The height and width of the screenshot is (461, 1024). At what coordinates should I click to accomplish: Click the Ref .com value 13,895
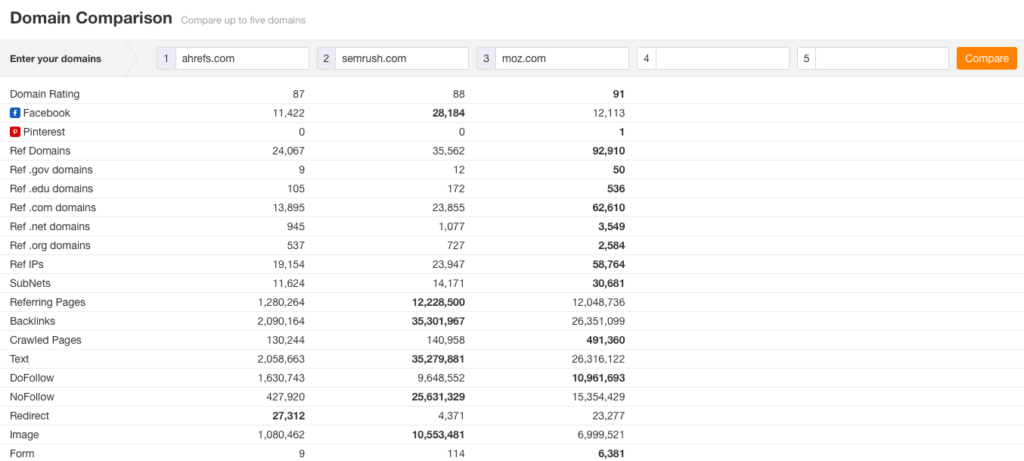click(x=289, y=208)
